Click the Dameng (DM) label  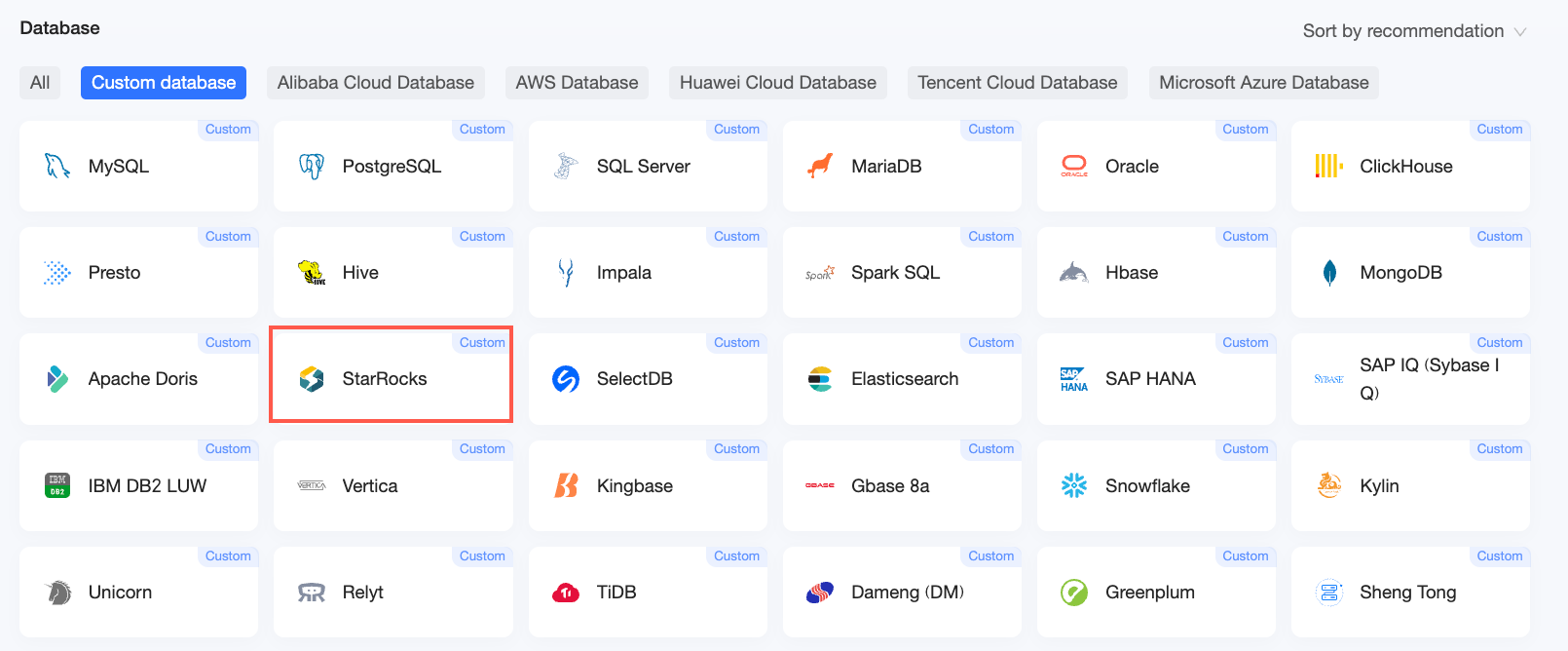point(908,593)
